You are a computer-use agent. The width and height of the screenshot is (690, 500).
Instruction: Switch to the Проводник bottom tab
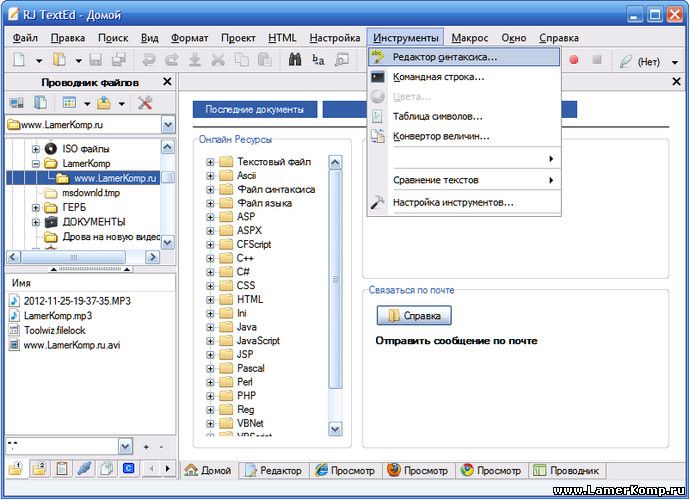click(567, 470)
